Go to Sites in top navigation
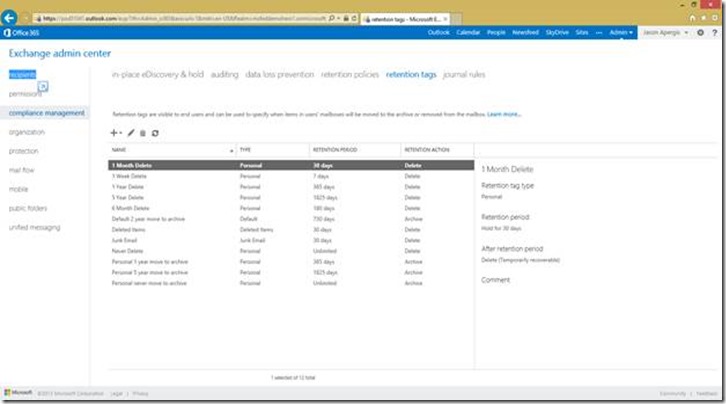 pyautogui.click(x=582, y=32)
